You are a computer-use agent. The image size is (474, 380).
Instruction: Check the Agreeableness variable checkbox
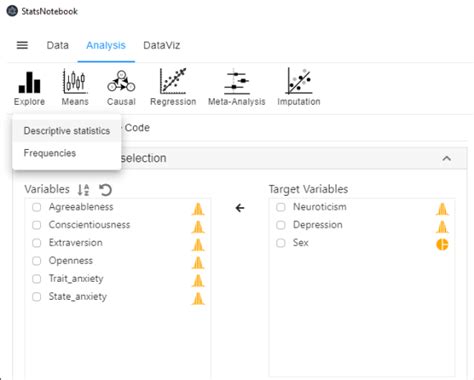[x=37, y=207]
